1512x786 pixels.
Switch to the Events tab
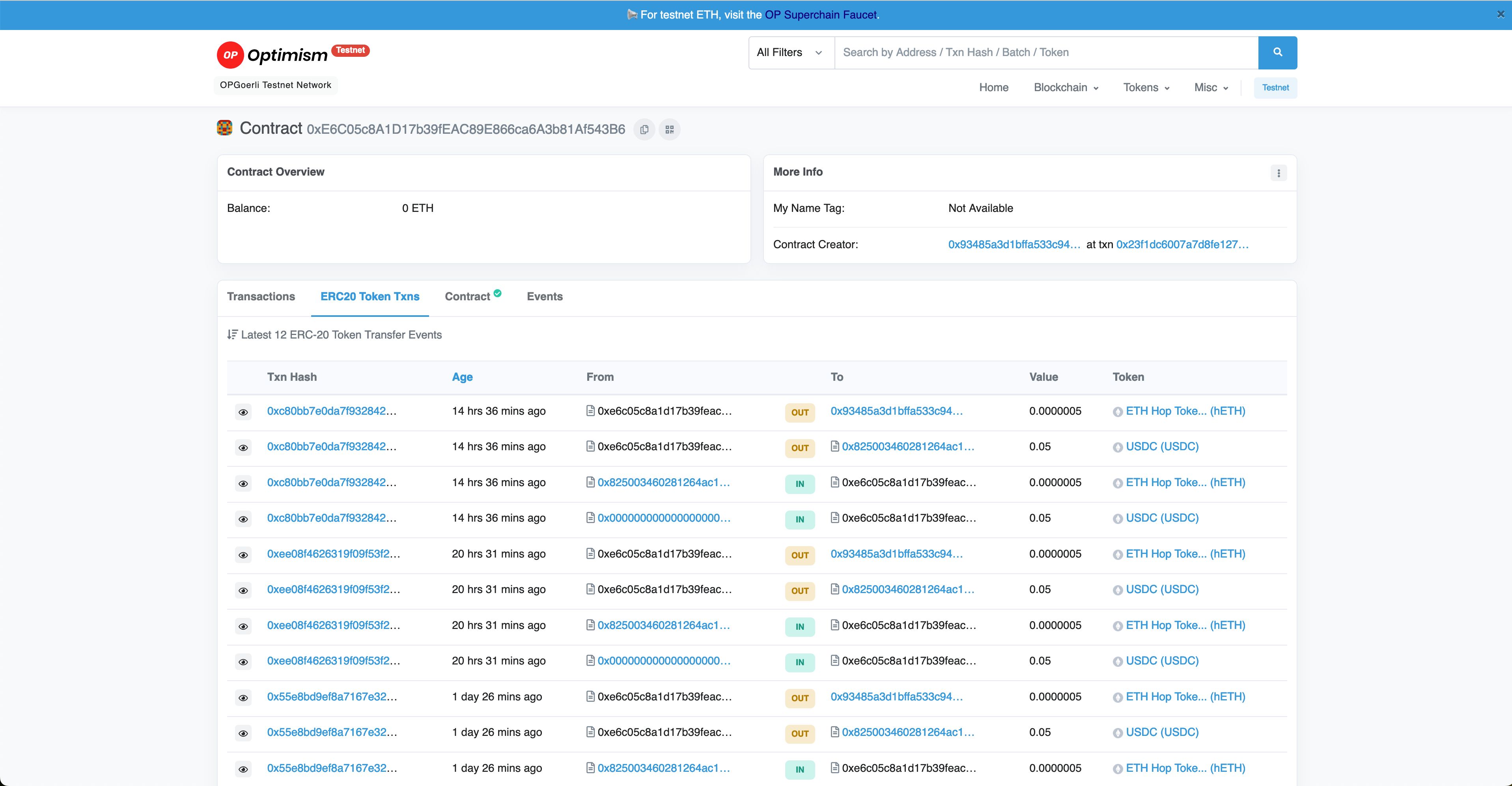click(x=545, y=297)
